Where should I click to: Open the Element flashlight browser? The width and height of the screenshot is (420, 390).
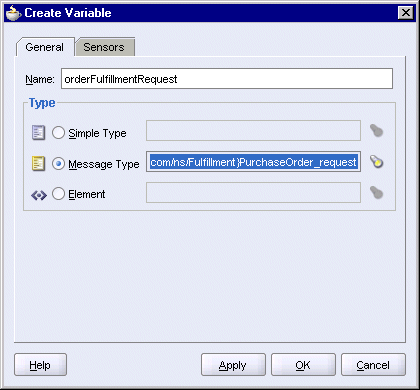coord(377,192)
